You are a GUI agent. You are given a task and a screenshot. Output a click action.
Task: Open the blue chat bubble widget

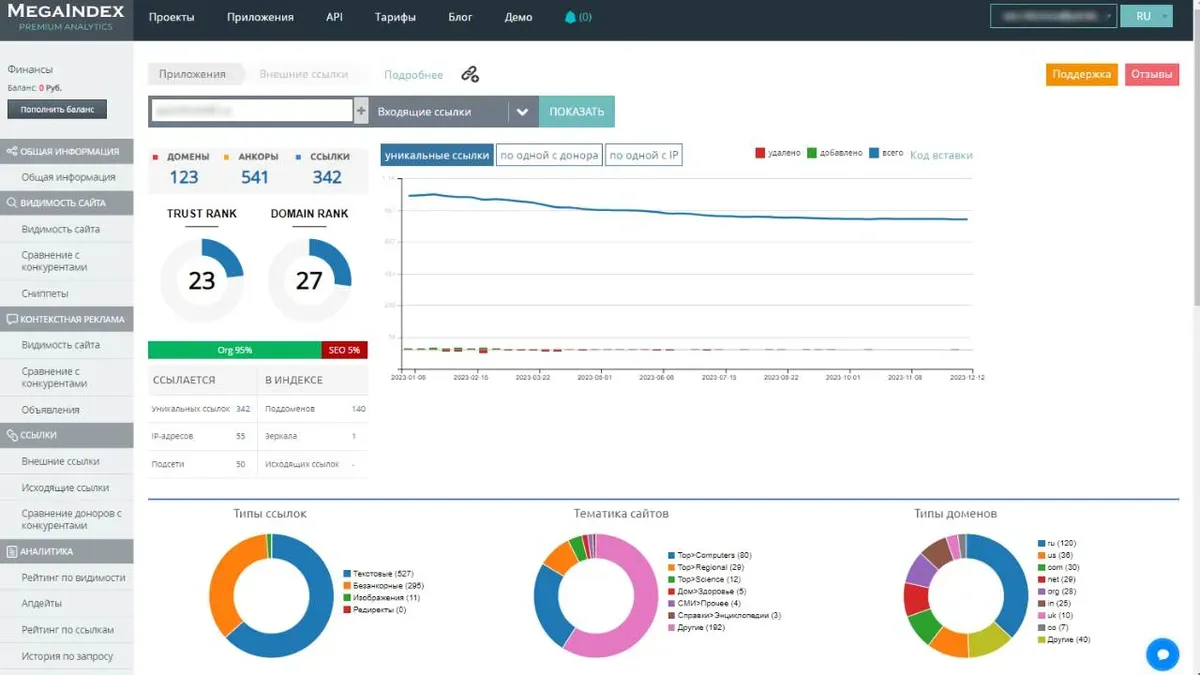coord(1162,654)
